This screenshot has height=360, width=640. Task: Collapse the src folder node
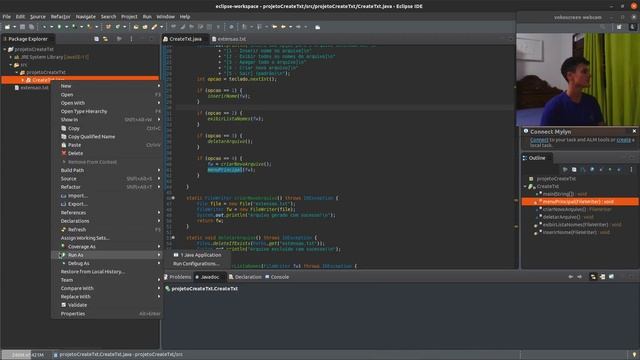pyautogui.click(x=11, y=65)
